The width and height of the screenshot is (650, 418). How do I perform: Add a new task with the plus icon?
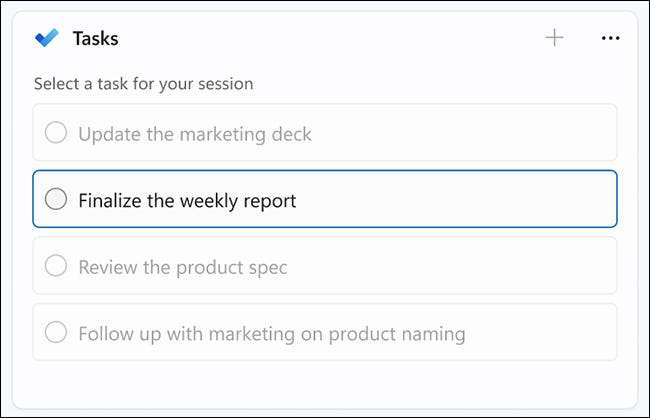554,38
